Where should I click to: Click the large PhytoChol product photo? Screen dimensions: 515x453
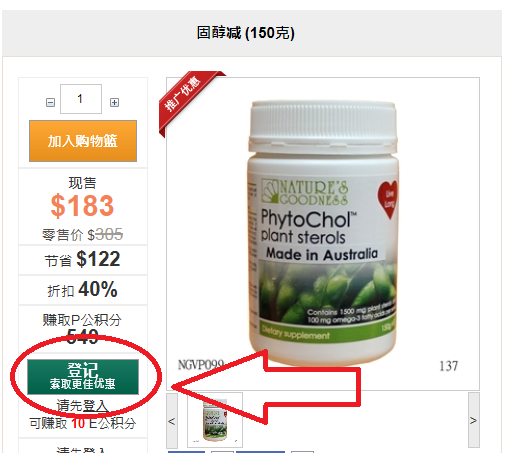(x=323, y=233)
